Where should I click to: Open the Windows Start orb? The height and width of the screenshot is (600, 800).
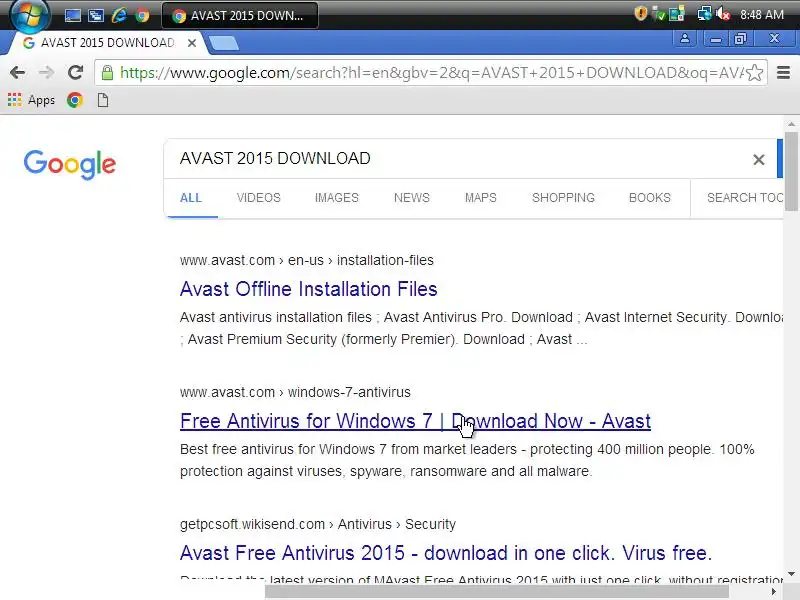[30, 14]
